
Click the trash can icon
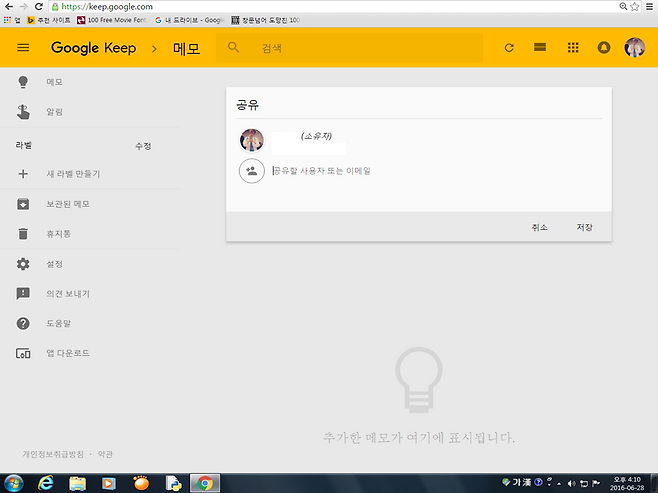(23, 234)
